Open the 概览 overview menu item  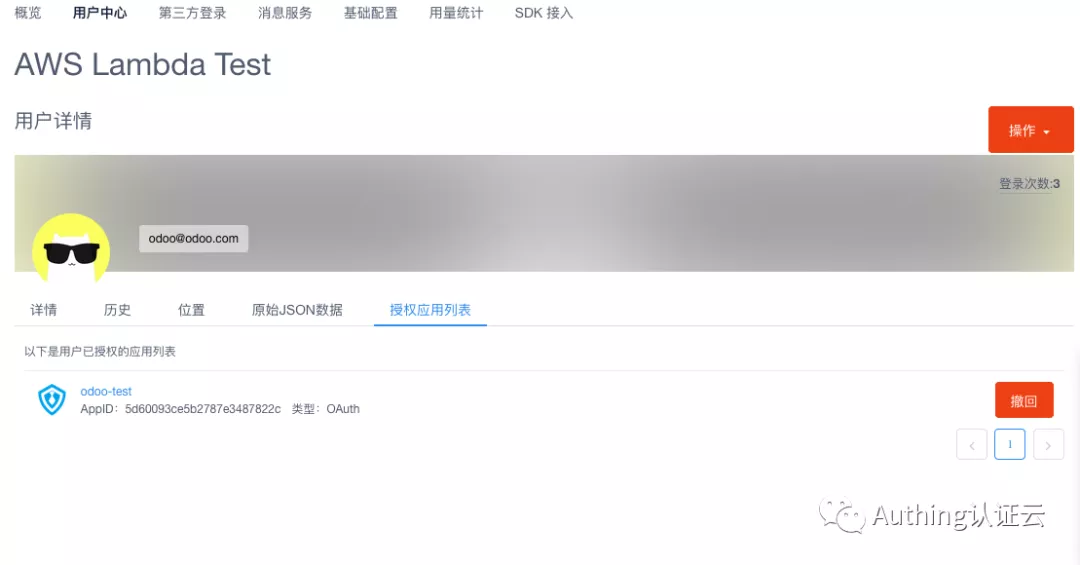tap(28, 13)
